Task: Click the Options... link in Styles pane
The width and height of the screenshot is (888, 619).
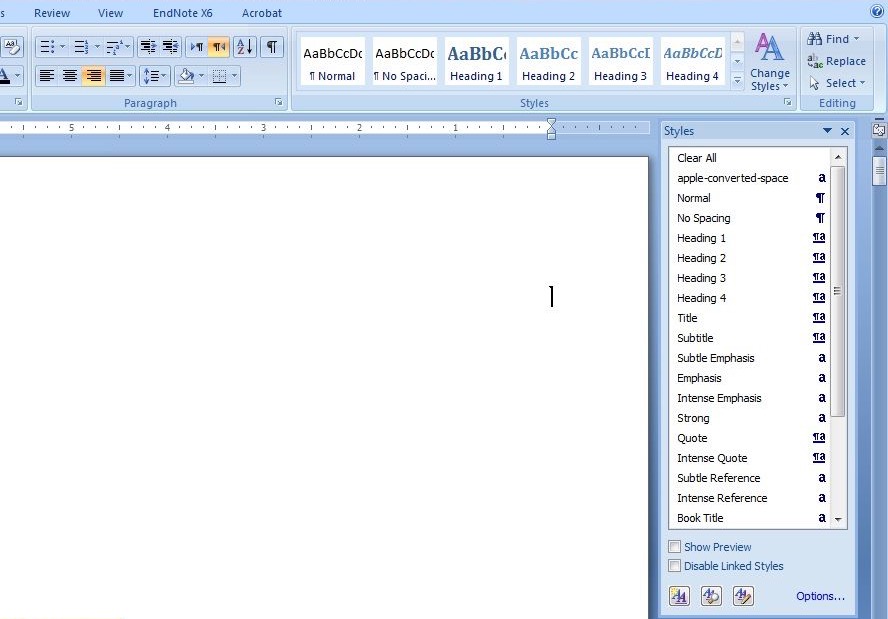Action: [x=820, y=596]
